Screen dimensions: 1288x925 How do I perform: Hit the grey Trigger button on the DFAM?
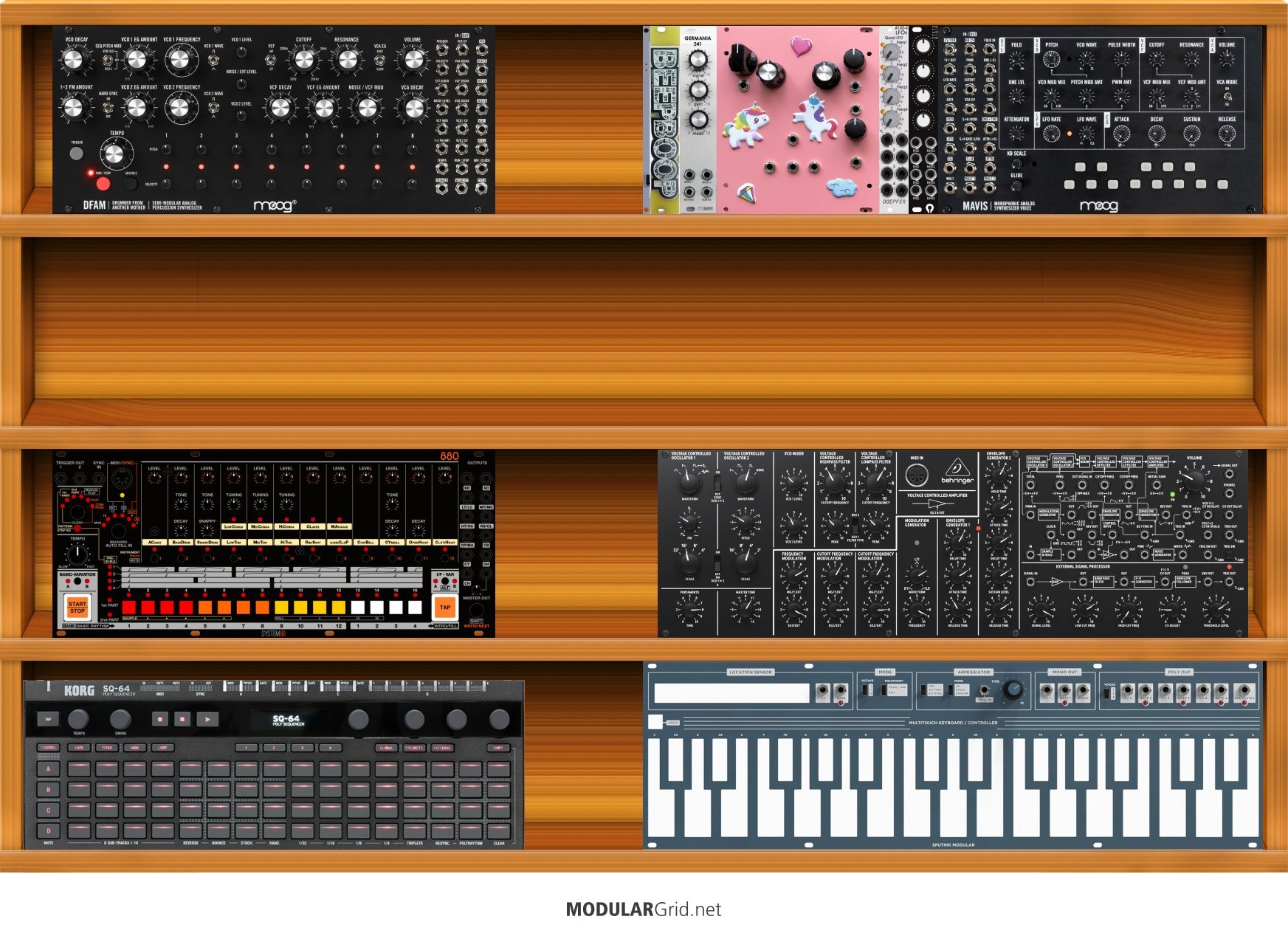(77, 153)
